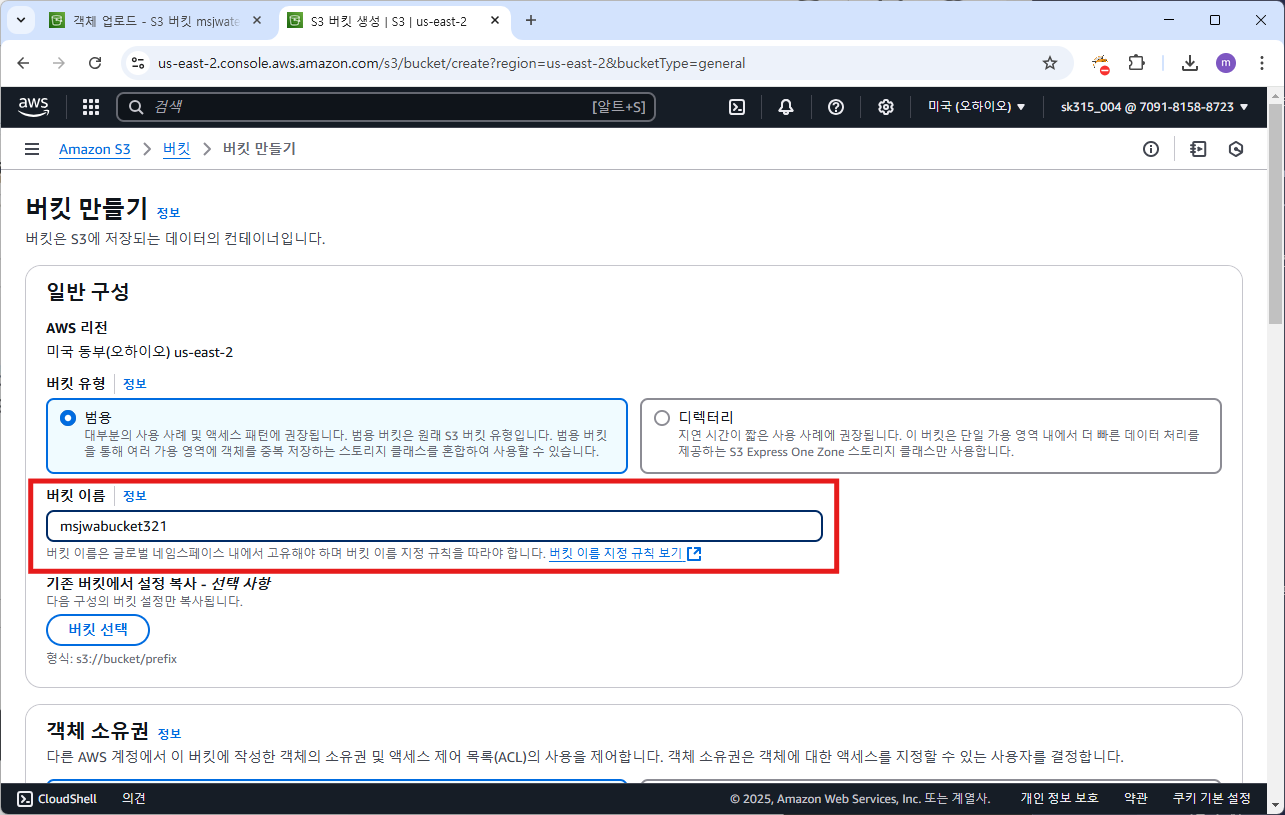1285x815 pixels.
Task: Launch CloudShell from the top navigation icon
Action: (737, 107)
